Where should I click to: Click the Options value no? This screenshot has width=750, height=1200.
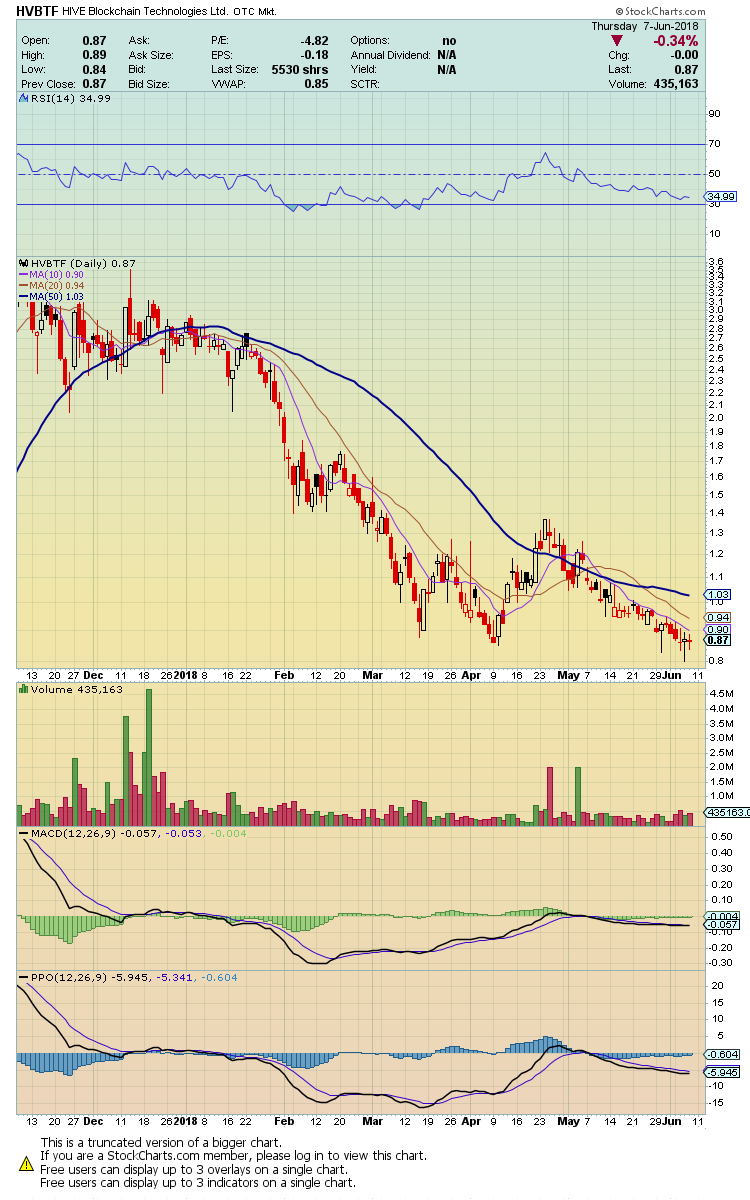coord(449,40)
